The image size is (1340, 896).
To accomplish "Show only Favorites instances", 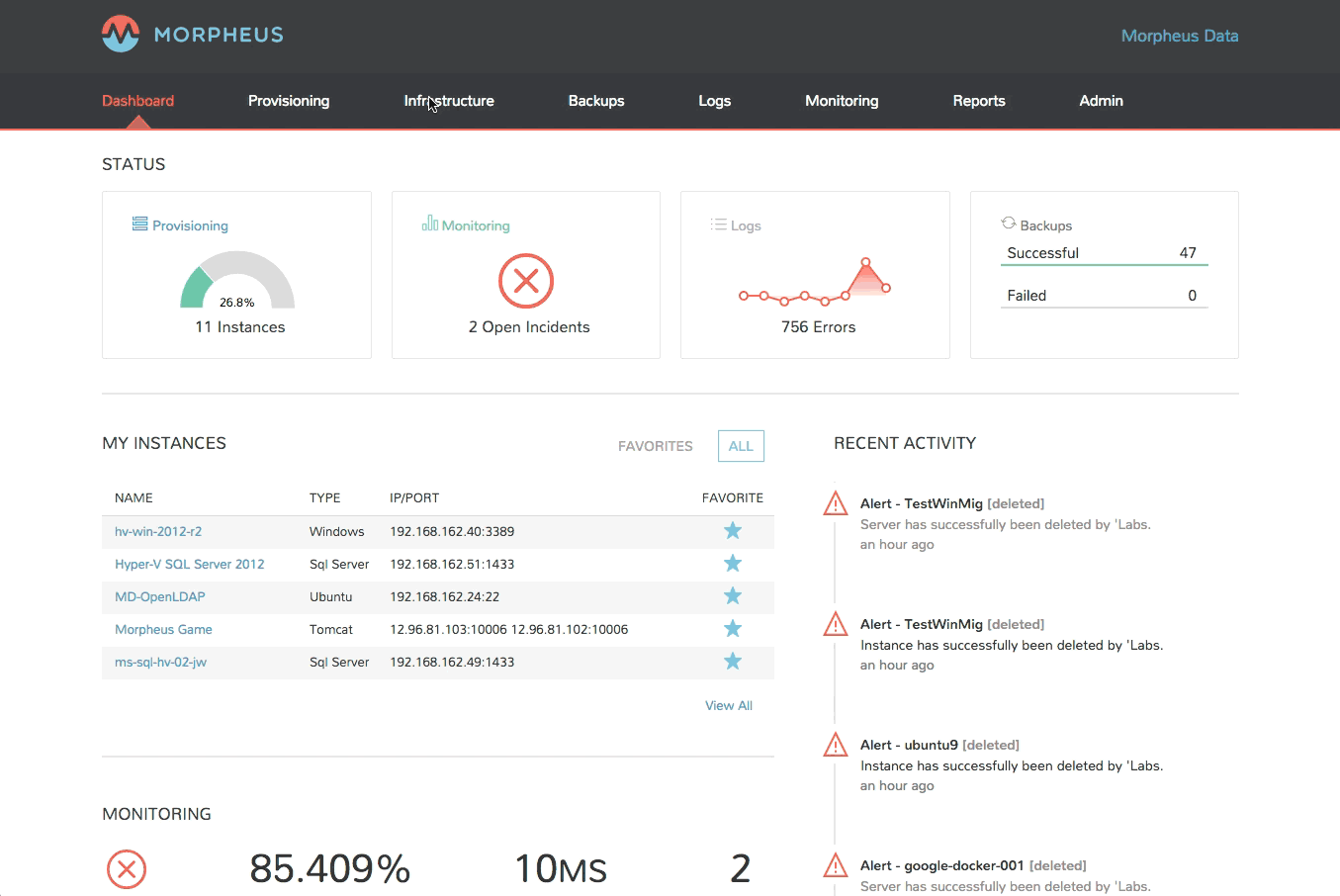I will (655, 446).
